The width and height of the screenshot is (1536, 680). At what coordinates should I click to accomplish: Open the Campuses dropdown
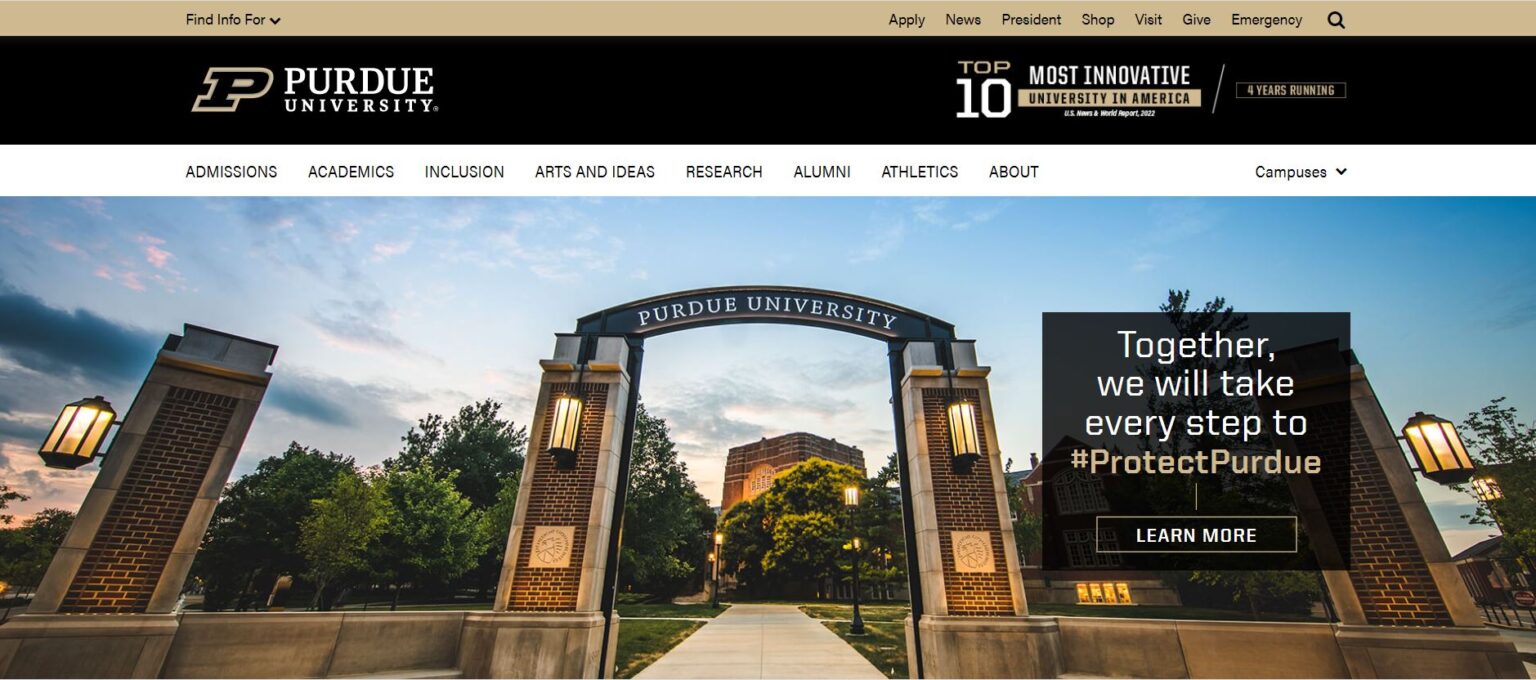[1301, 172]
